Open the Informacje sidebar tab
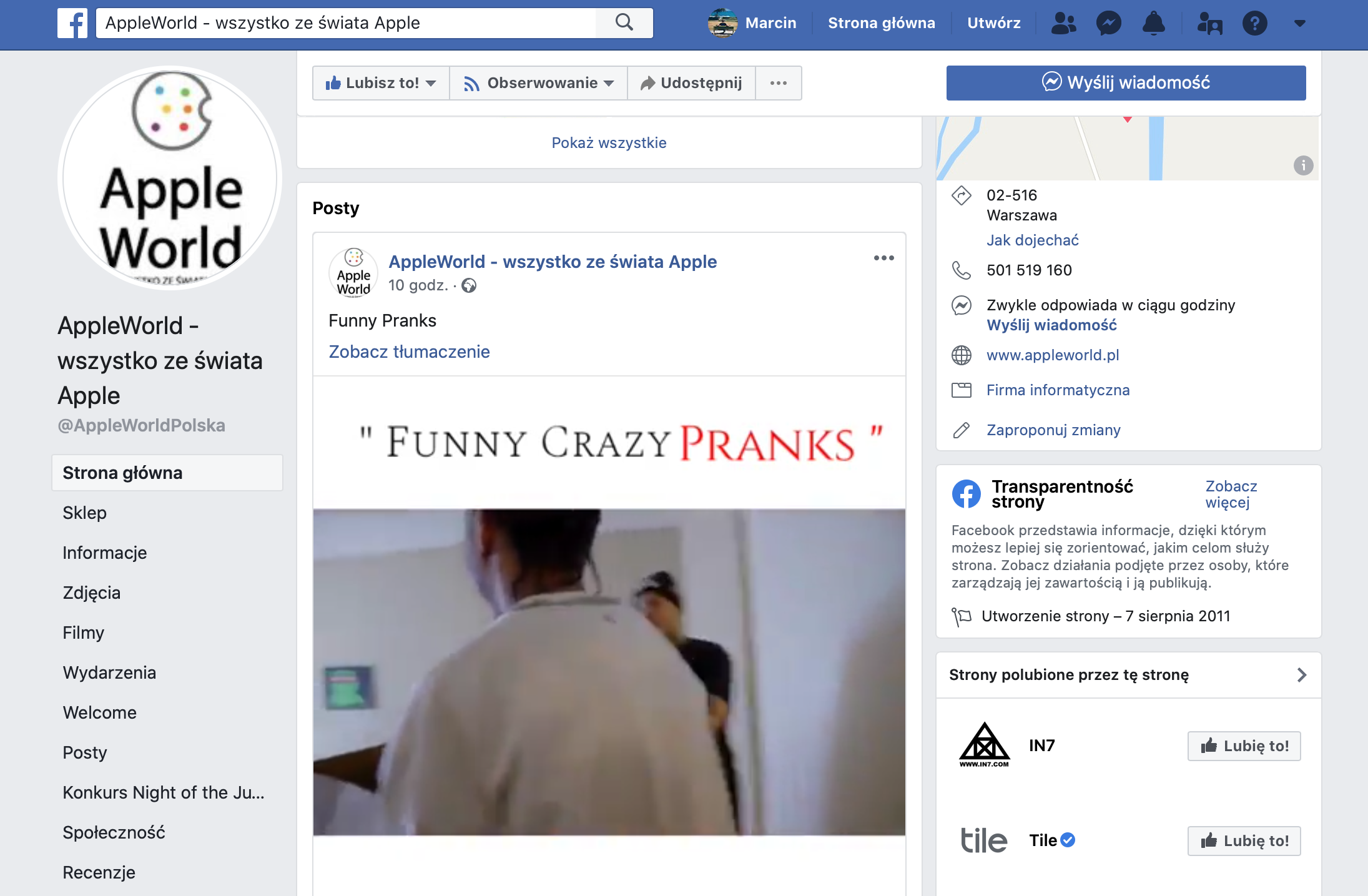This screenshot has width=1368, height=896. tap(105, 553)
